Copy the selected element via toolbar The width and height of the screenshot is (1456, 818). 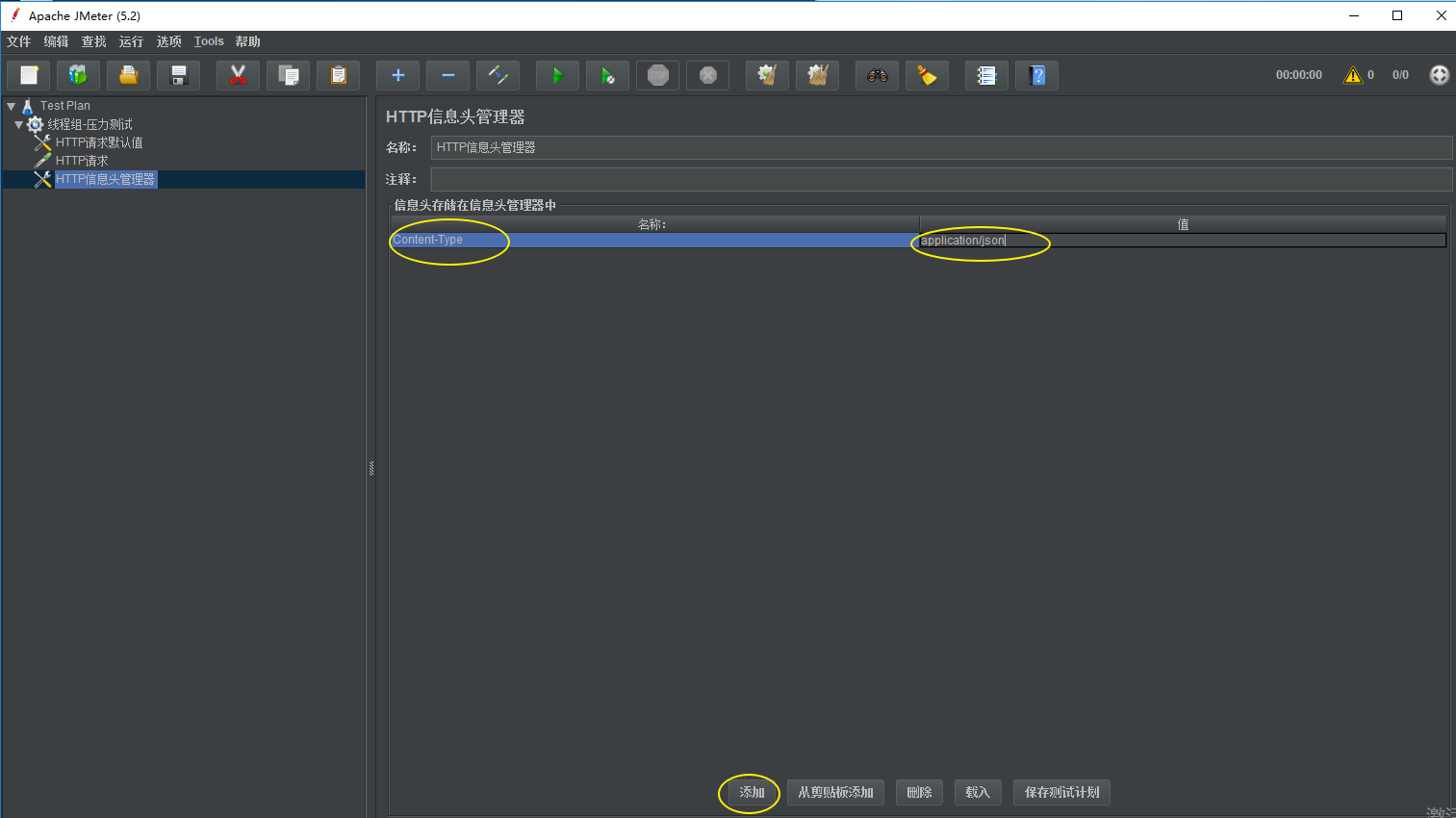click(289, 75)
